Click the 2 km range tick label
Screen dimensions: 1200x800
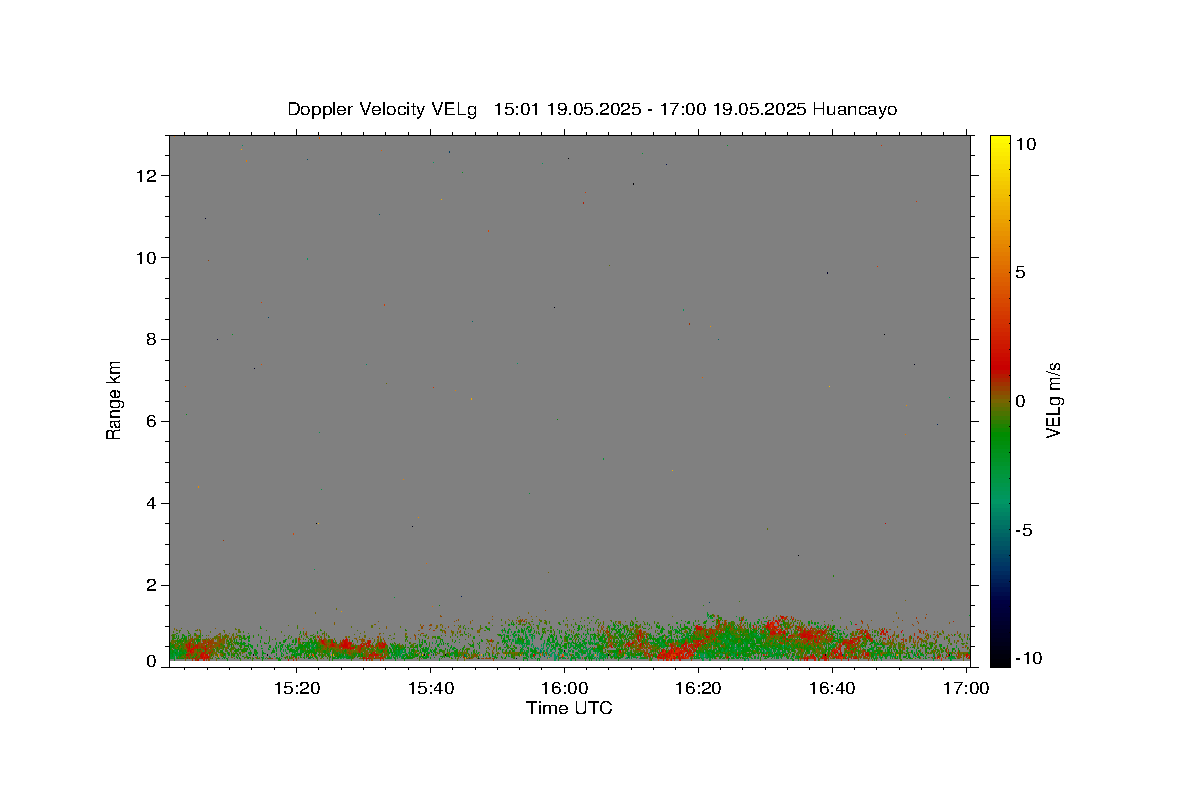click(x=153, y=586)
